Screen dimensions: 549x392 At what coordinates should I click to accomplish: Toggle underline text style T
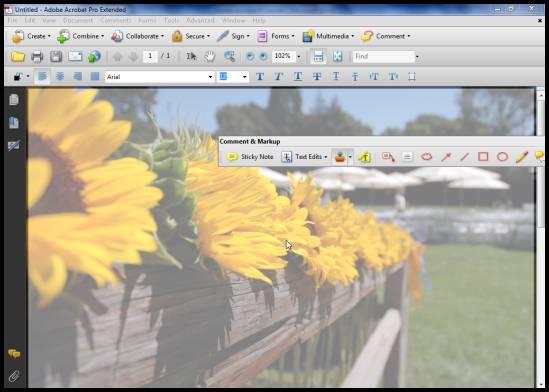(298, 76)
